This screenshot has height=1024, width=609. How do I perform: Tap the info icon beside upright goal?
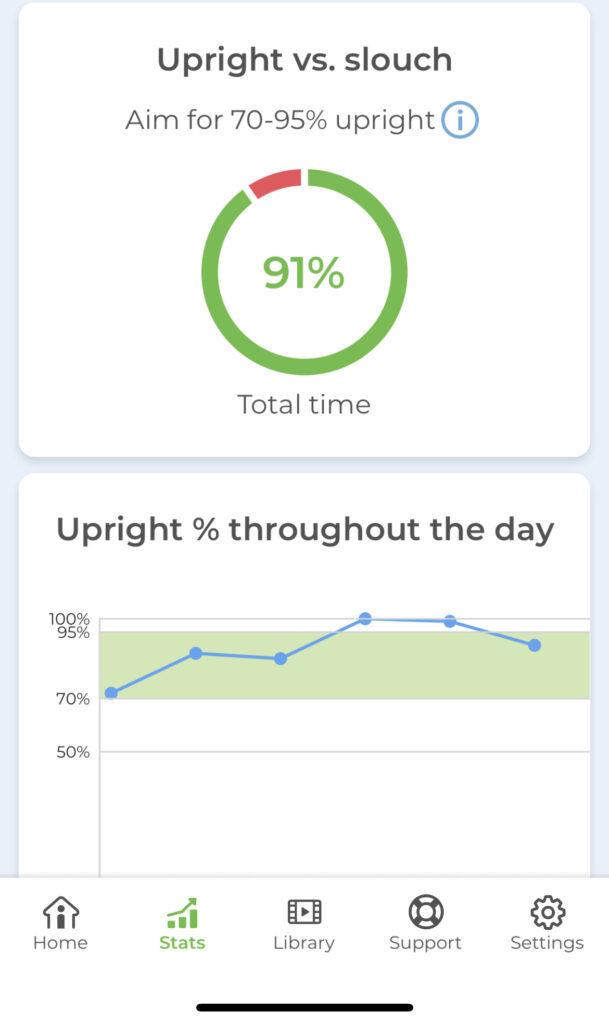click(460, 120)
